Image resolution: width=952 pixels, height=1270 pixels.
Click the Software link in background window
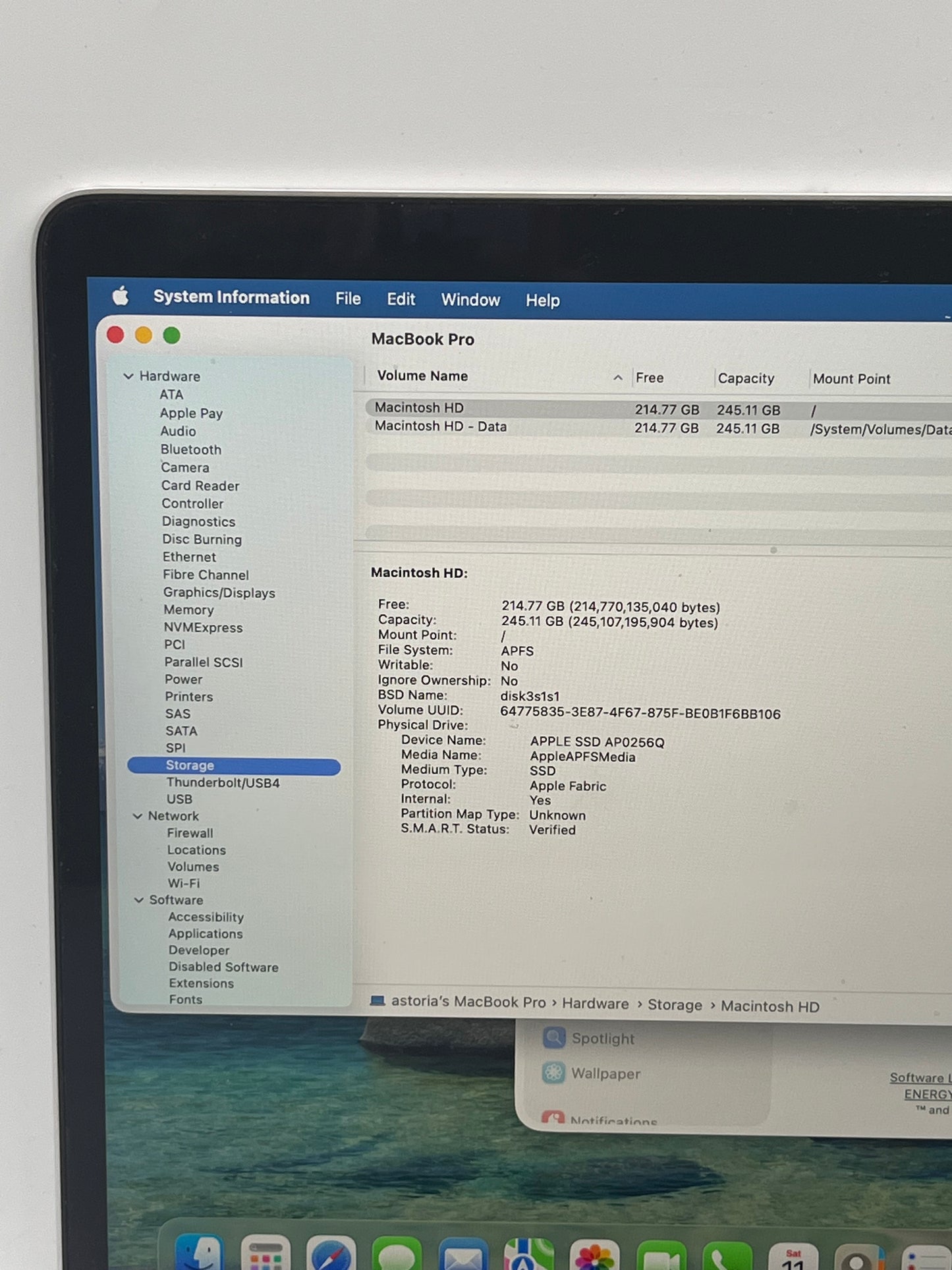click(x=920, y=1078)
